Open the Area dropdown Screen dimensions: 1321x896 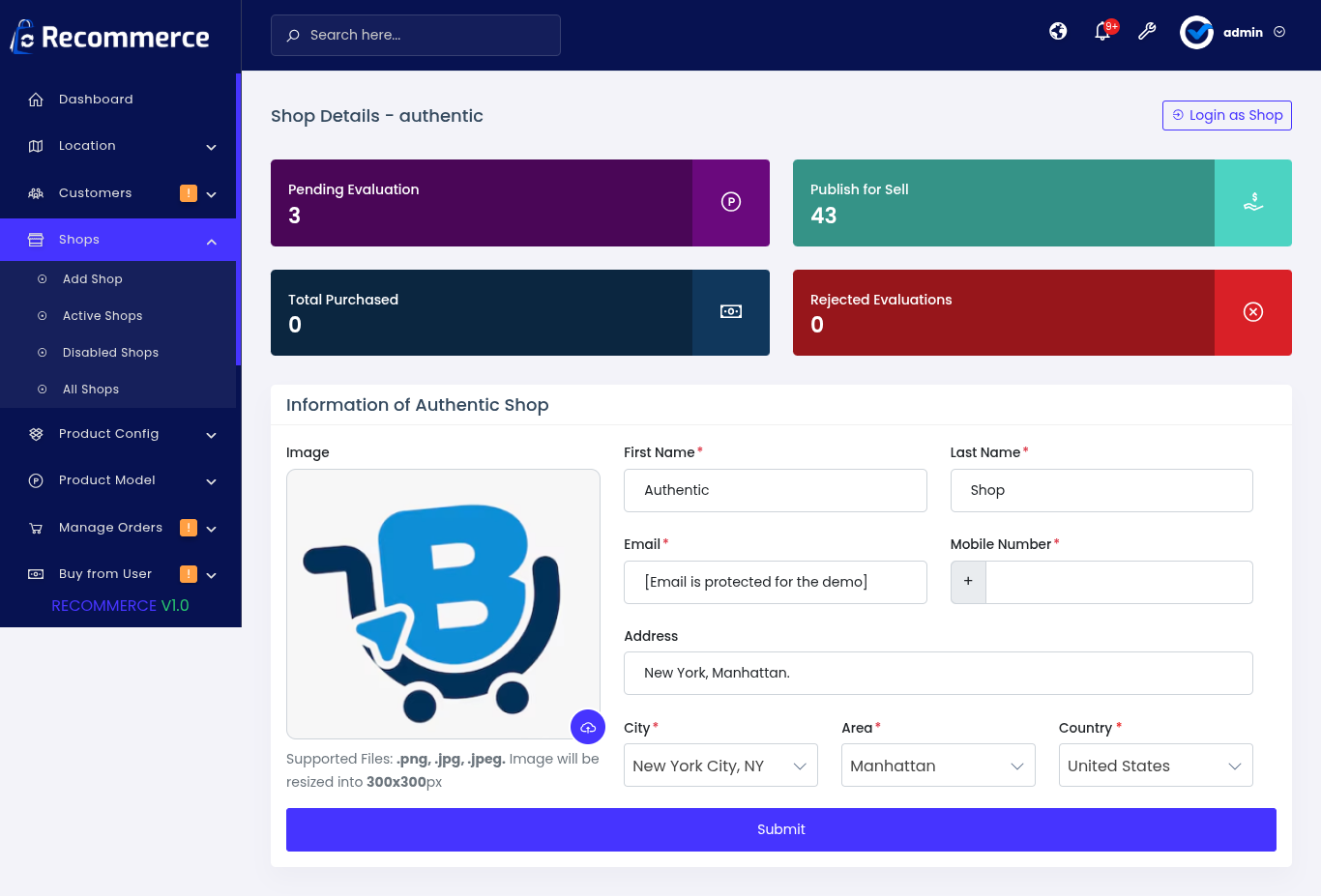(938, 766)
